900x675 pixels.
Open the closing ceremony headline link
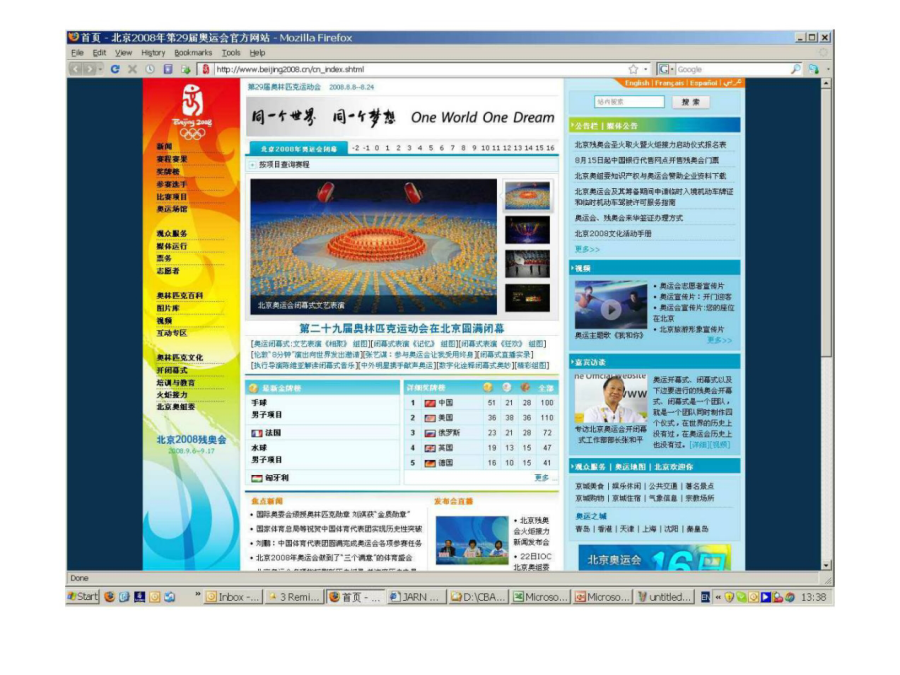coord(402,328)
